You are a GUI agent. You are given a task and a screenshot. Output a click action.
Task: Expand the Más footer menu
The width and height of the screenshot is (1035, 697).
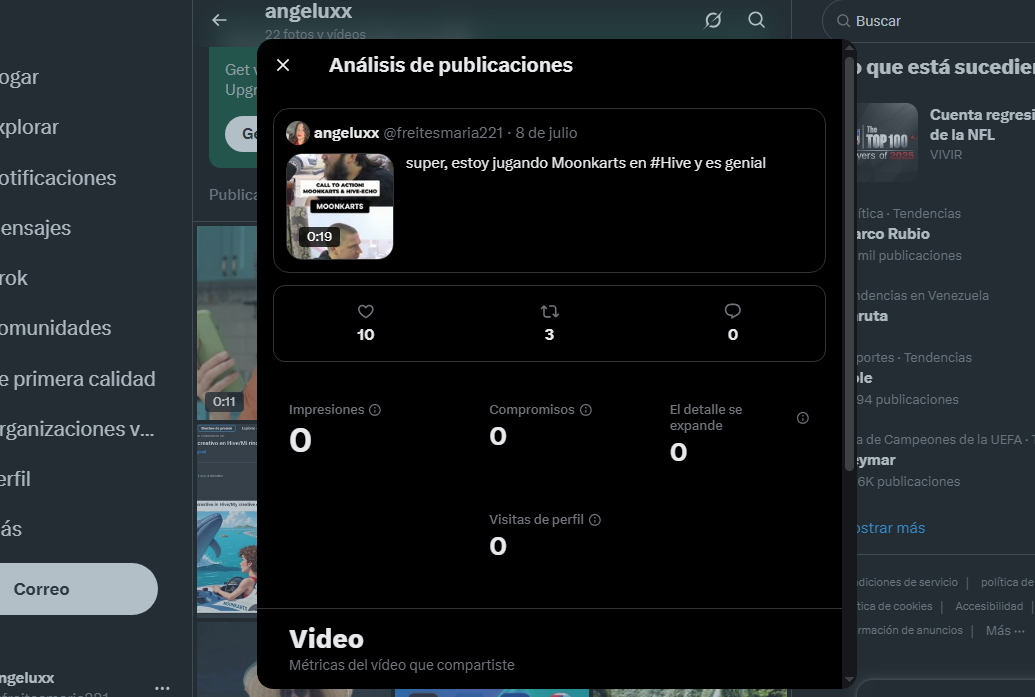pyautogui.click(x=1005, y=630)
